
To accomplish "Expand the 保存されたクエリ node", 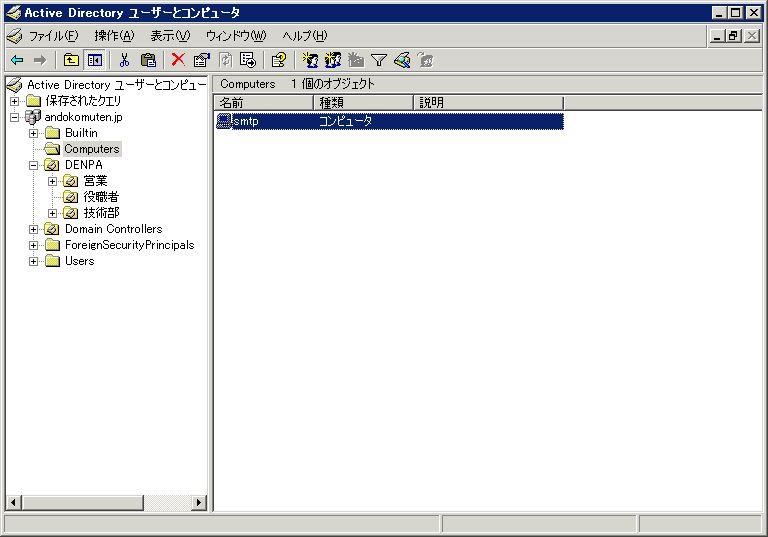I will [x=15, y=101].
